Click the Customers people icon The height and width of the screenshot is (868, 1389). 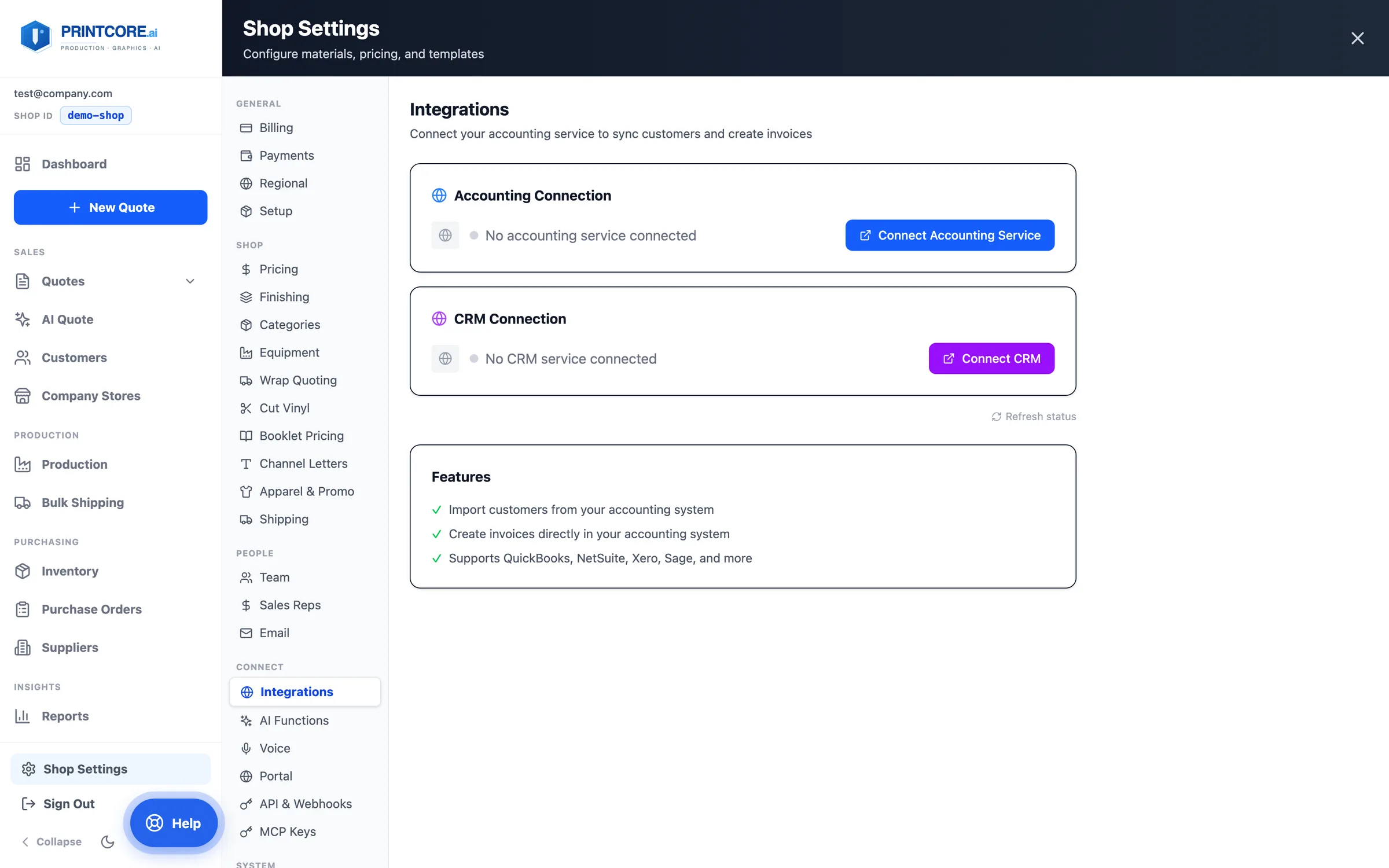tap(23, 358)
